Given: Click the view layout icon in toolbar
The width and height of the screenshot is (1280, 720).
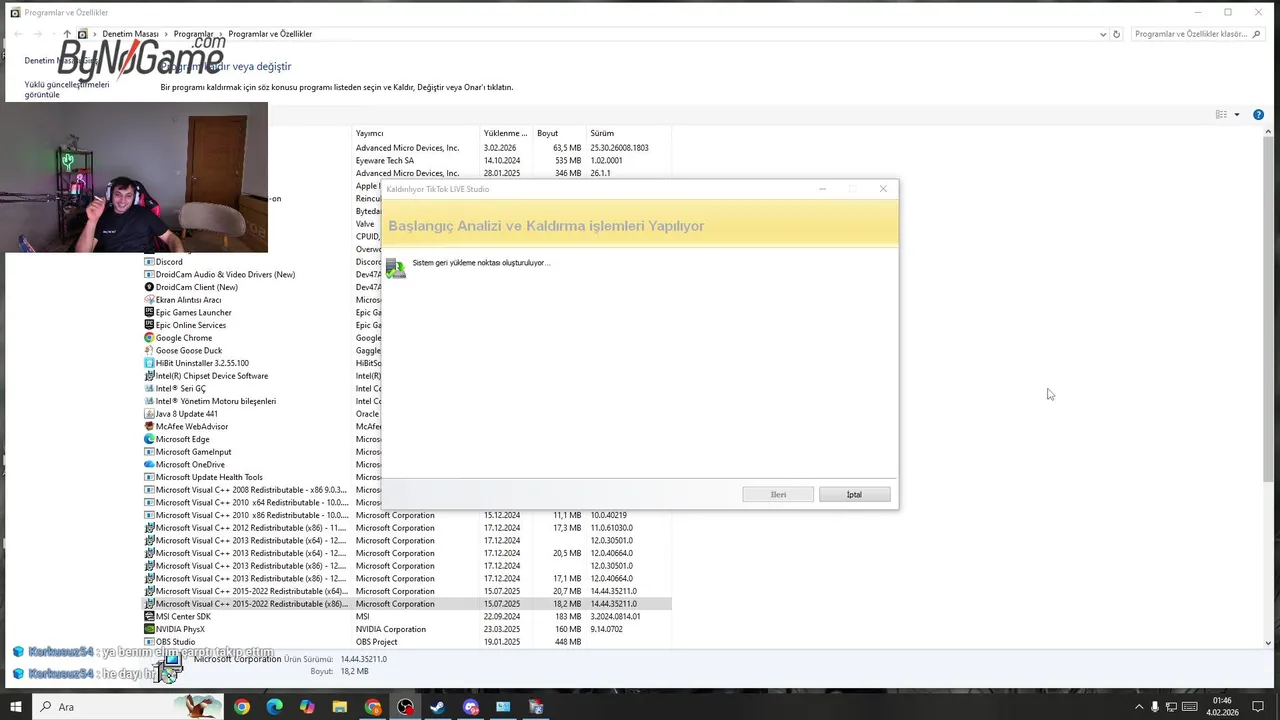Looking at the screenshot, I should pyautogui.click(x=1221, y=115).
